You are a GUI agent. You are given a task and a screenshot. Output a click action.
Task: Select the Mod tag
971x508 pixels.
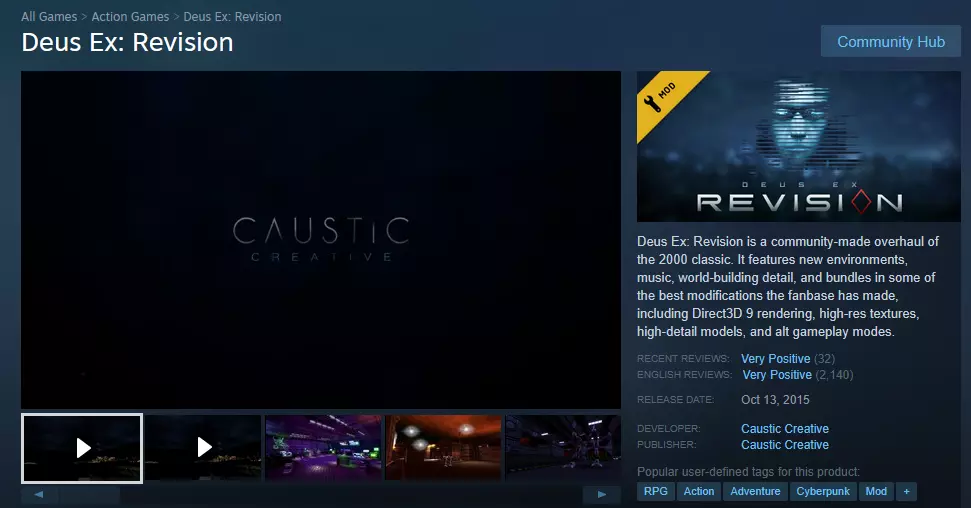[x=876, y=491]
